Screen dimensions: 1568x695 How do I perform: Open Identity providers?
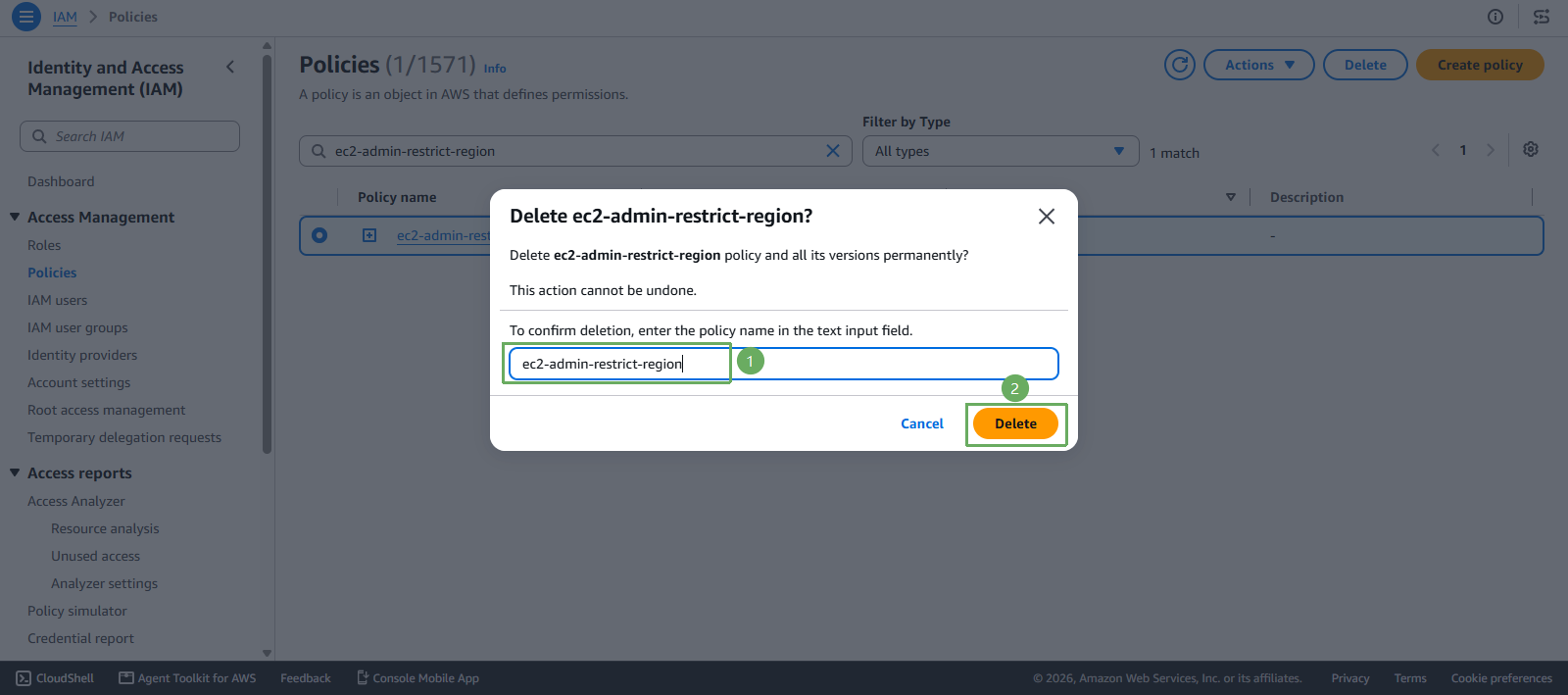pos(82,355)
